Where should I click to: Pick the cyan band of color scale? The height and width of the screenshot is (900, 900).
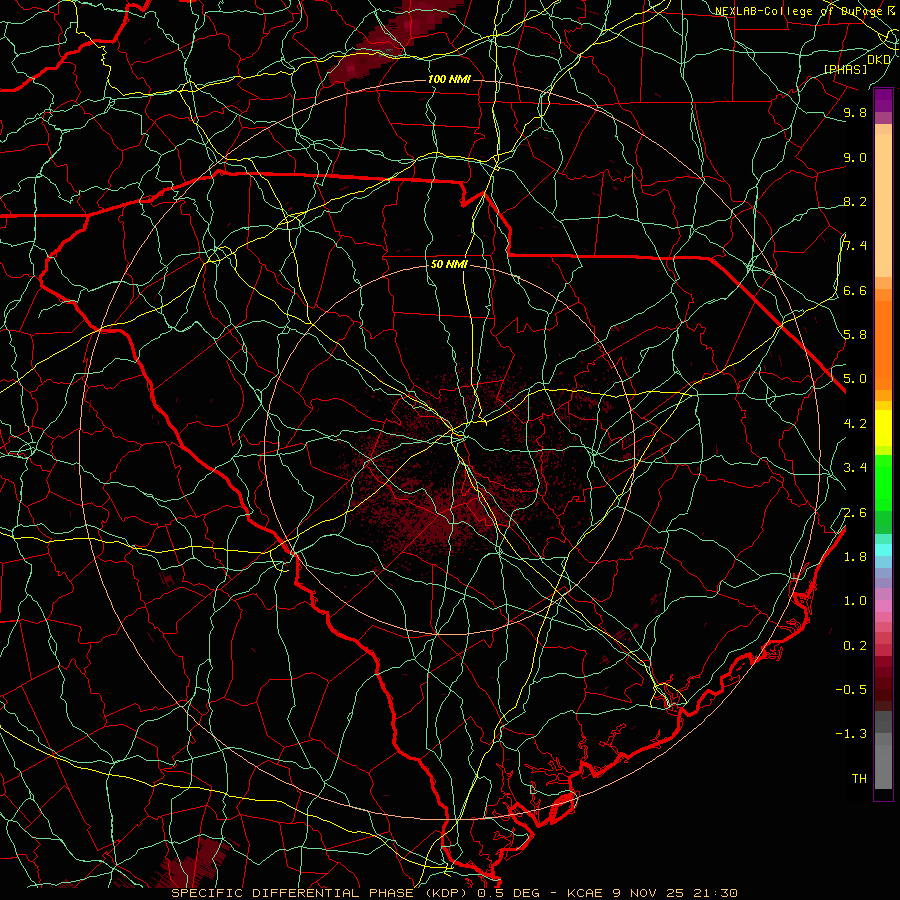click(x=883, y=549)
